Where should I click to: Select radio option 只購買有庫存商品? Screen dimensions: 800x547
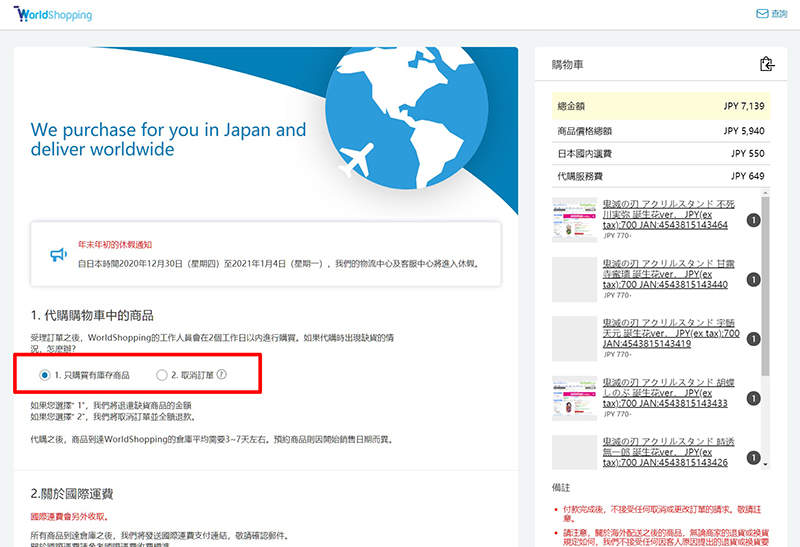tap(45, 375)
